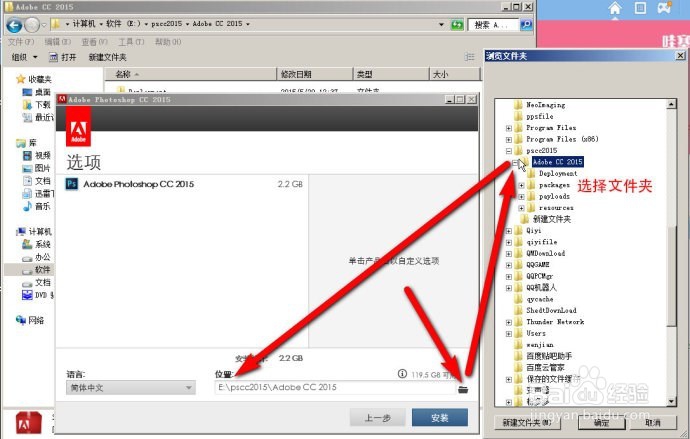The height and width of the screenshot is (439, 690).
Task: Open the 工具(T) menu in Explorer
Action: [x=131, y=42]
